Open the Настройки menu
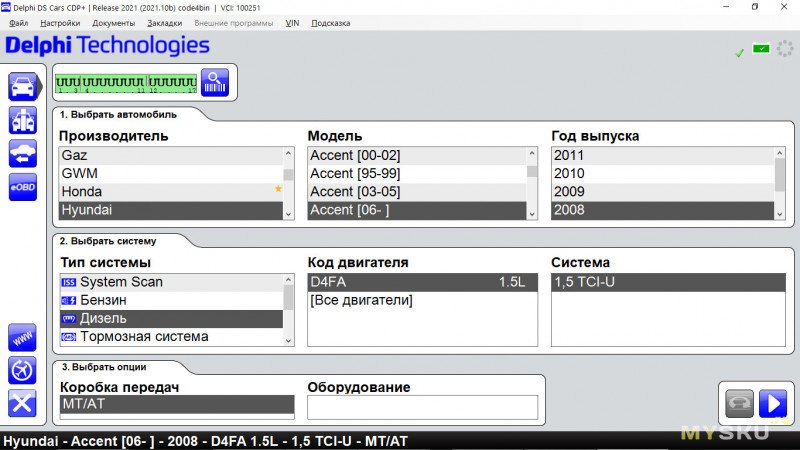 pyautogui.click(x=60, y=23)
